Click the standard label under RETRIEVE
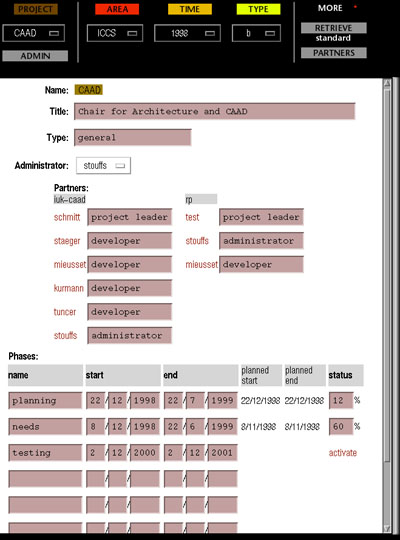The image size is (400, 540). [x=333, y=38]
